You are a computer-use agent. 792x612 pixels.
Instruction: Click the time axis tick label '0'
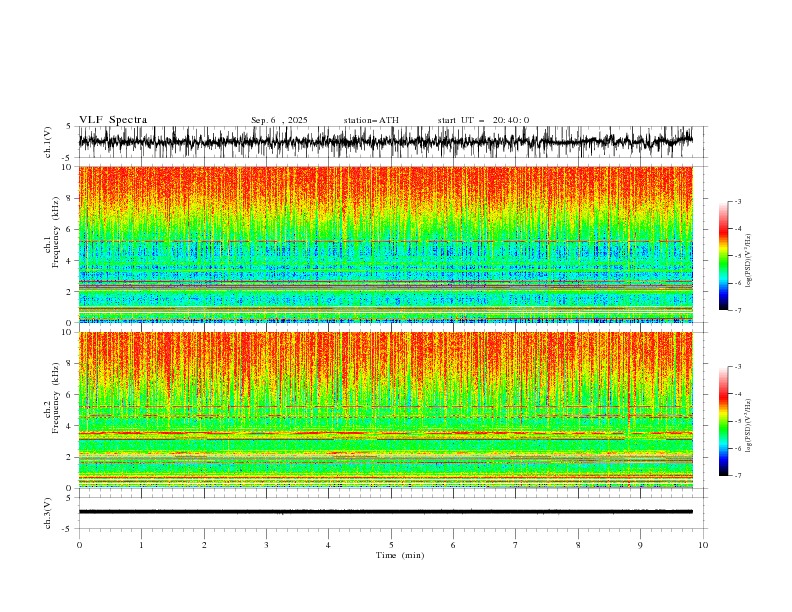(79, 545)
